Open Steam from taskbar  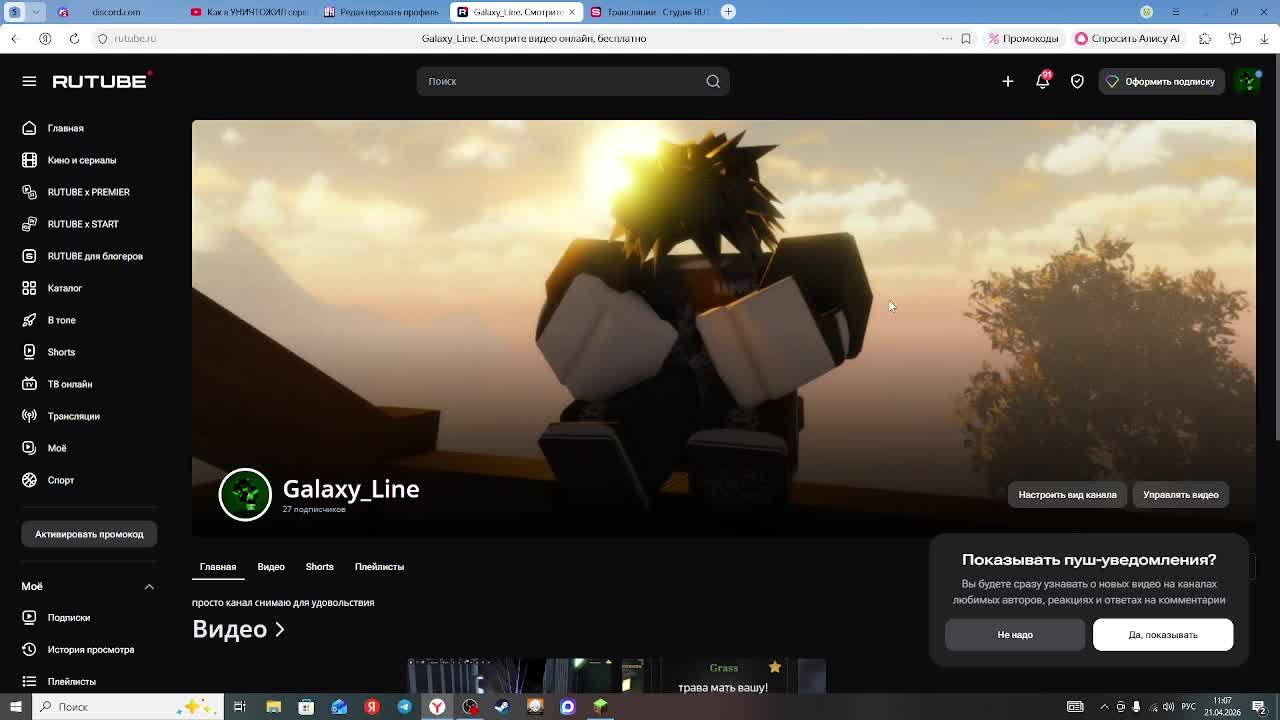(502, 707)
